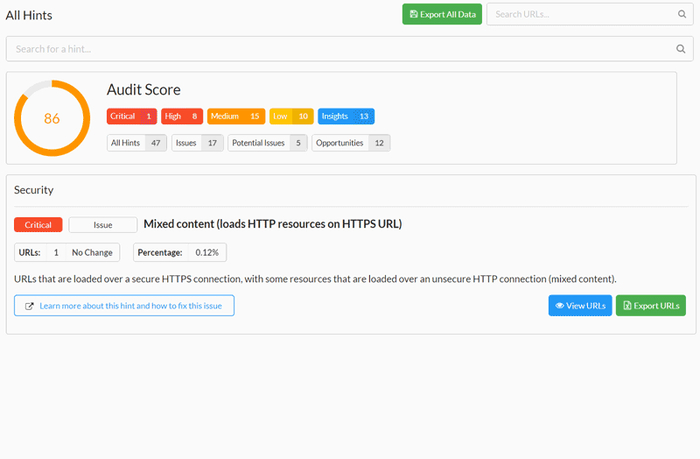Click the eye icon on View URLs
This screenshot has width=700, height=459.
559,306
